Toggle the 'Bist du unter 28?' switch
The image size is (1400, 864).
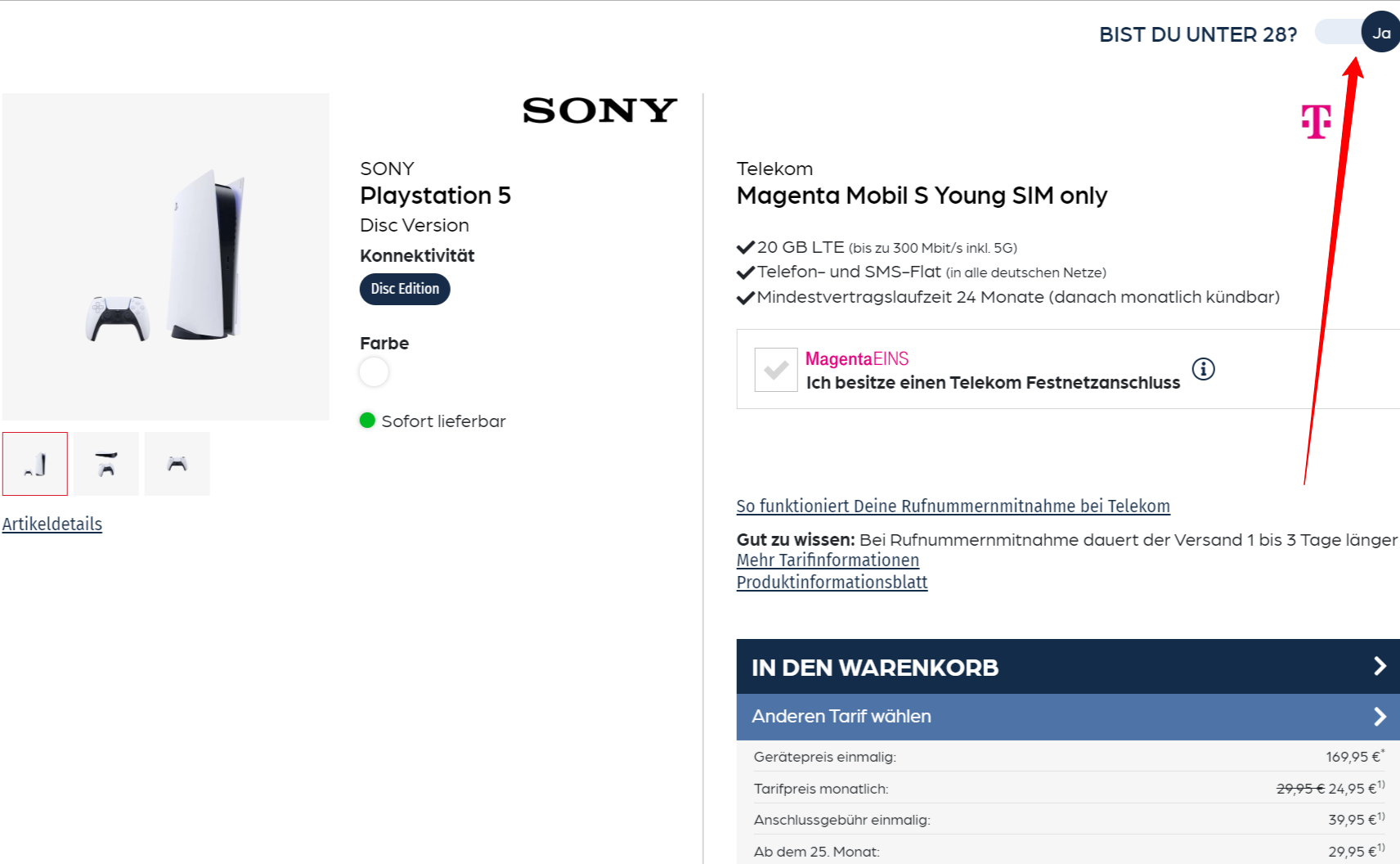click(1357, 33)
